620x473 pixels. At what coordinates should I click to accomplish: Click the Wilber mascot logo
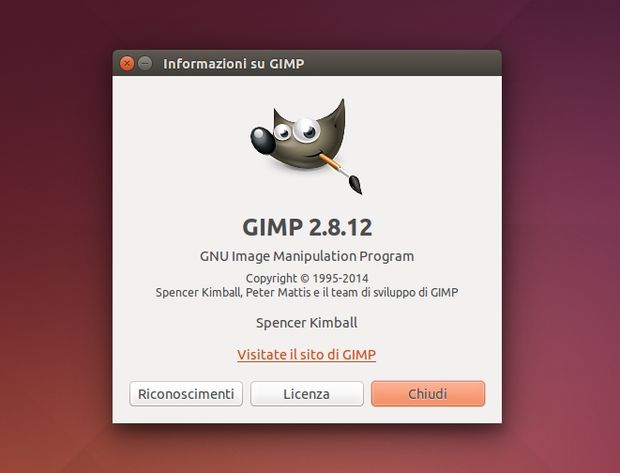coord(306,146)
